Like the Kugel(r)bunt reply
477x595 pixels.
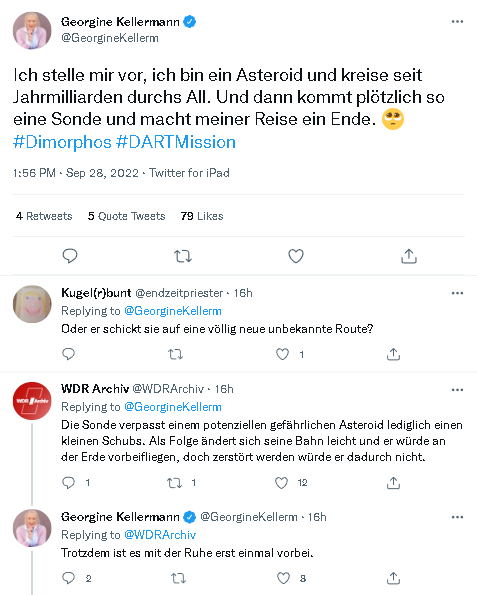coord(282,354)
